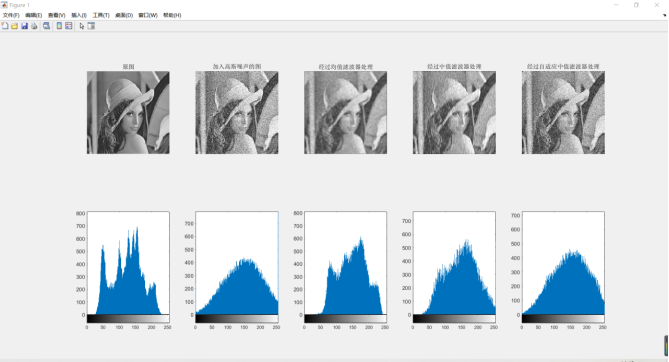This screenshot has width=669, height=362.
Task: Click the title text 加入高斯噪声的图
Action: (237, 67)
